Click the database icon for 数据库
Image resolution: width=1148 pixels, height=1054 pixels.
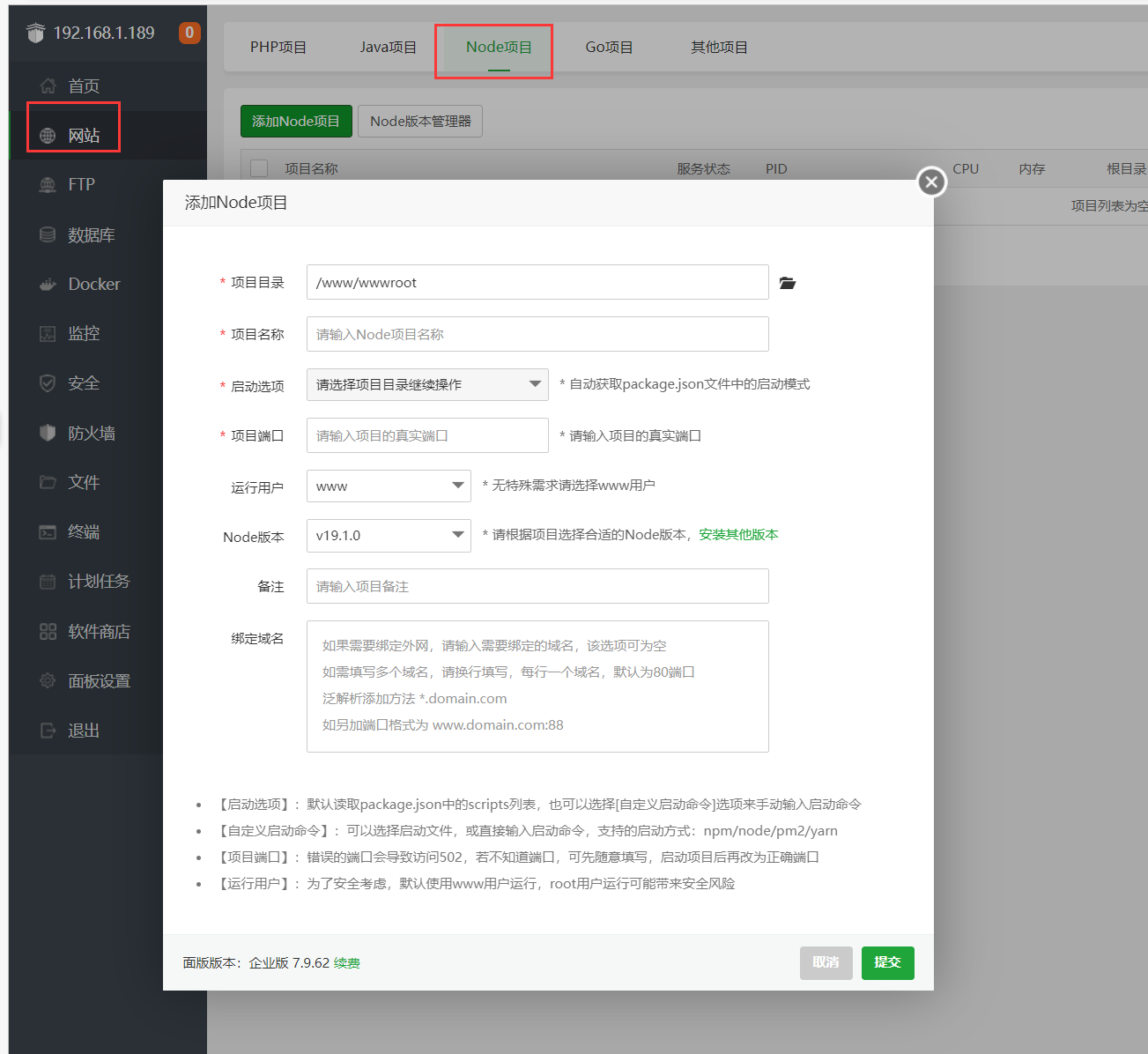pyautogui.click(x=48, y=234)
